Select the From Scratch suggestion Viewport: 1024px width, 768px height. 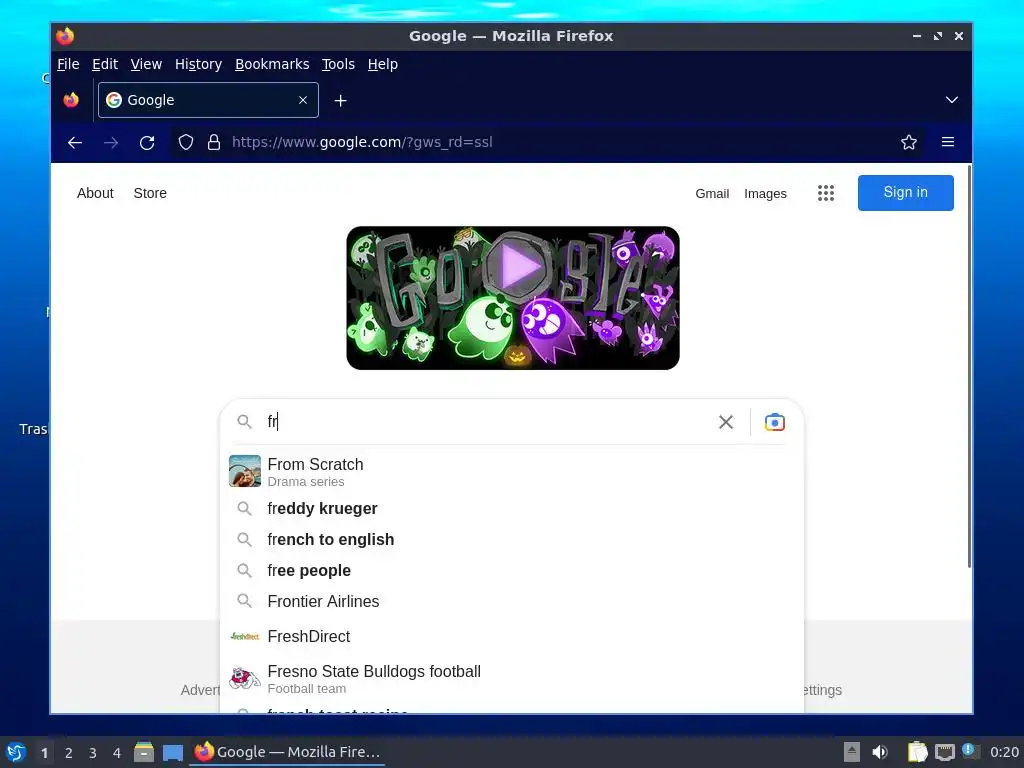pyautogui.click(x=512, y=472)
